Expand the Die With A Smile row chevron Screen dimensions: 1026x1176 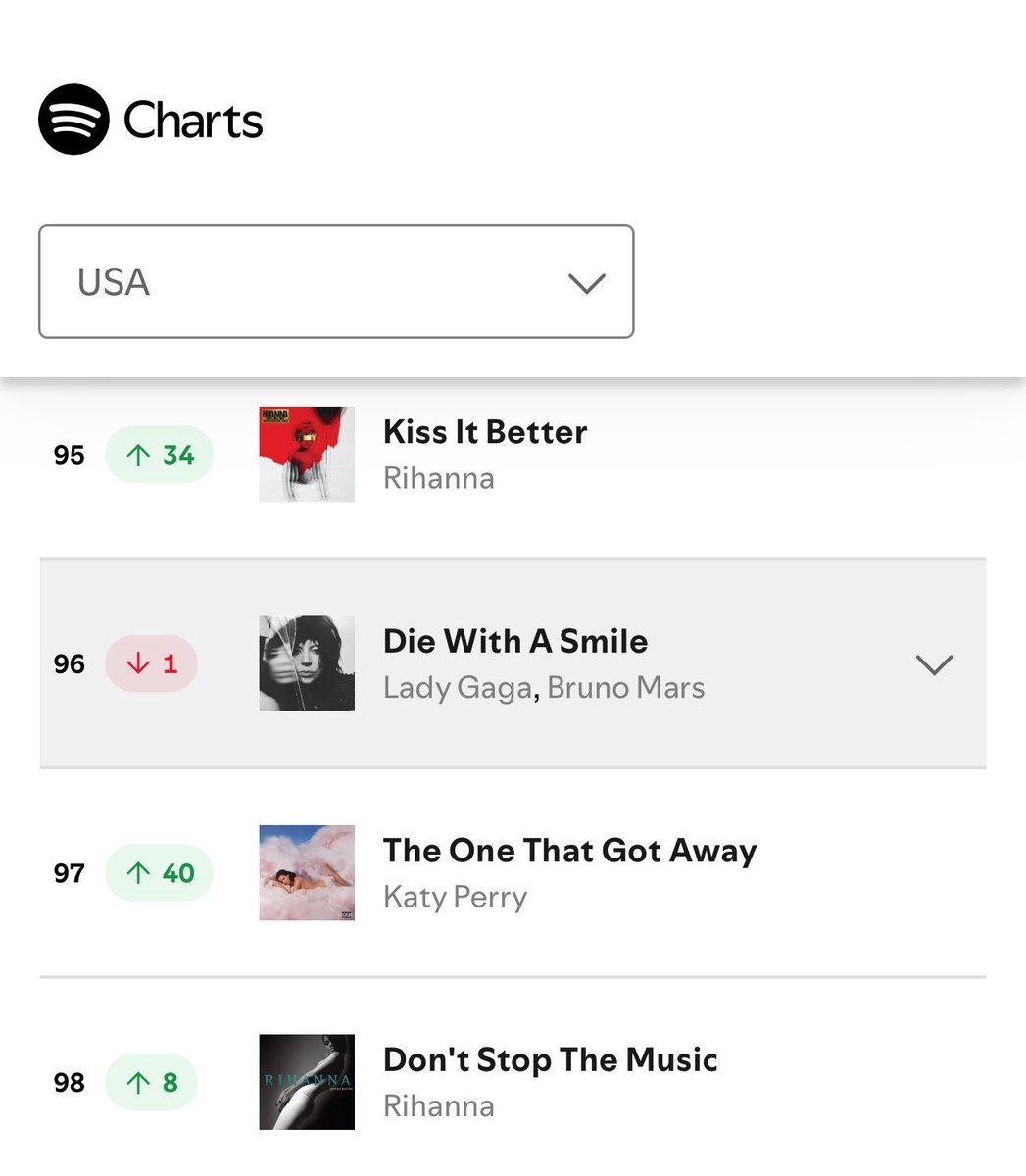click(934, 664)
